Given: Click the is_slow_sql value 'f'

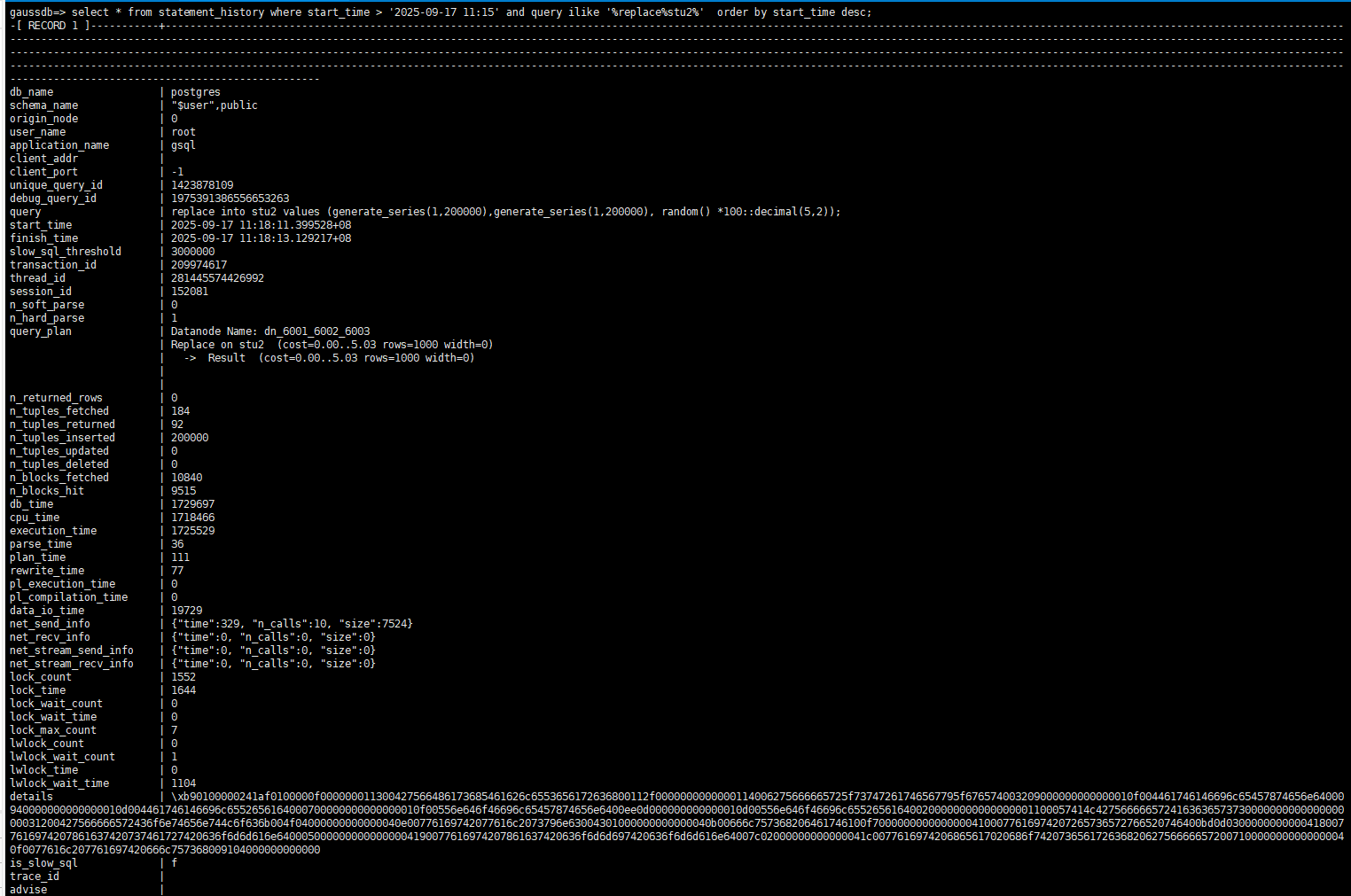Looking at the screenshot, I should pos(175,863).
